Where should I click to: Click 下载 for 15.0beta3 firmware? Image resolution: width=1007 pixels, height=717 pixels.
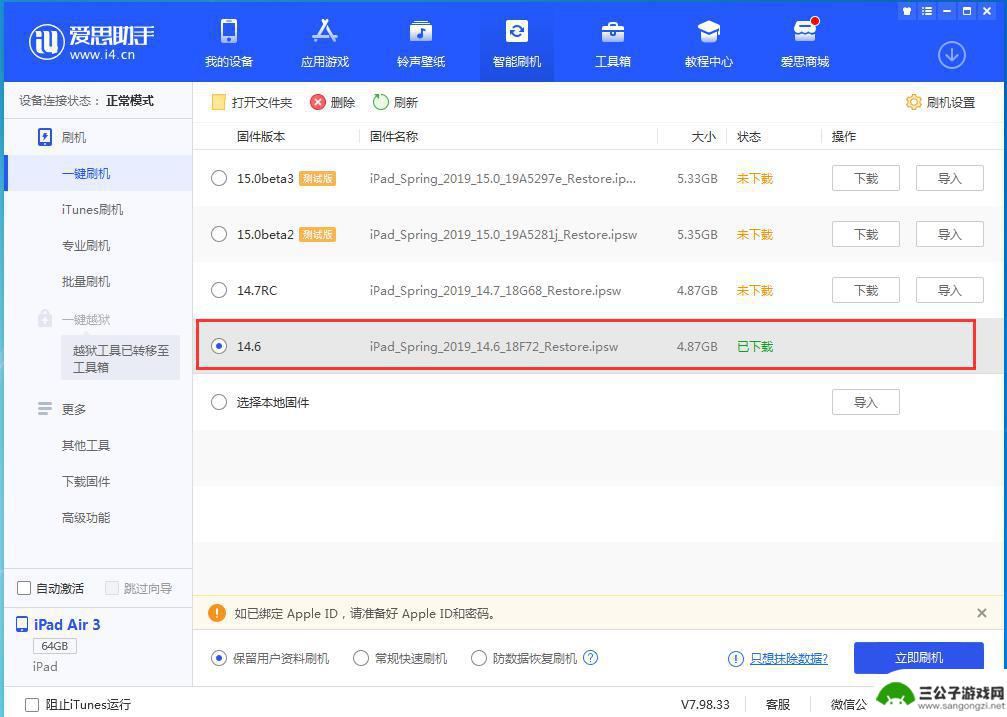[866, 178]
